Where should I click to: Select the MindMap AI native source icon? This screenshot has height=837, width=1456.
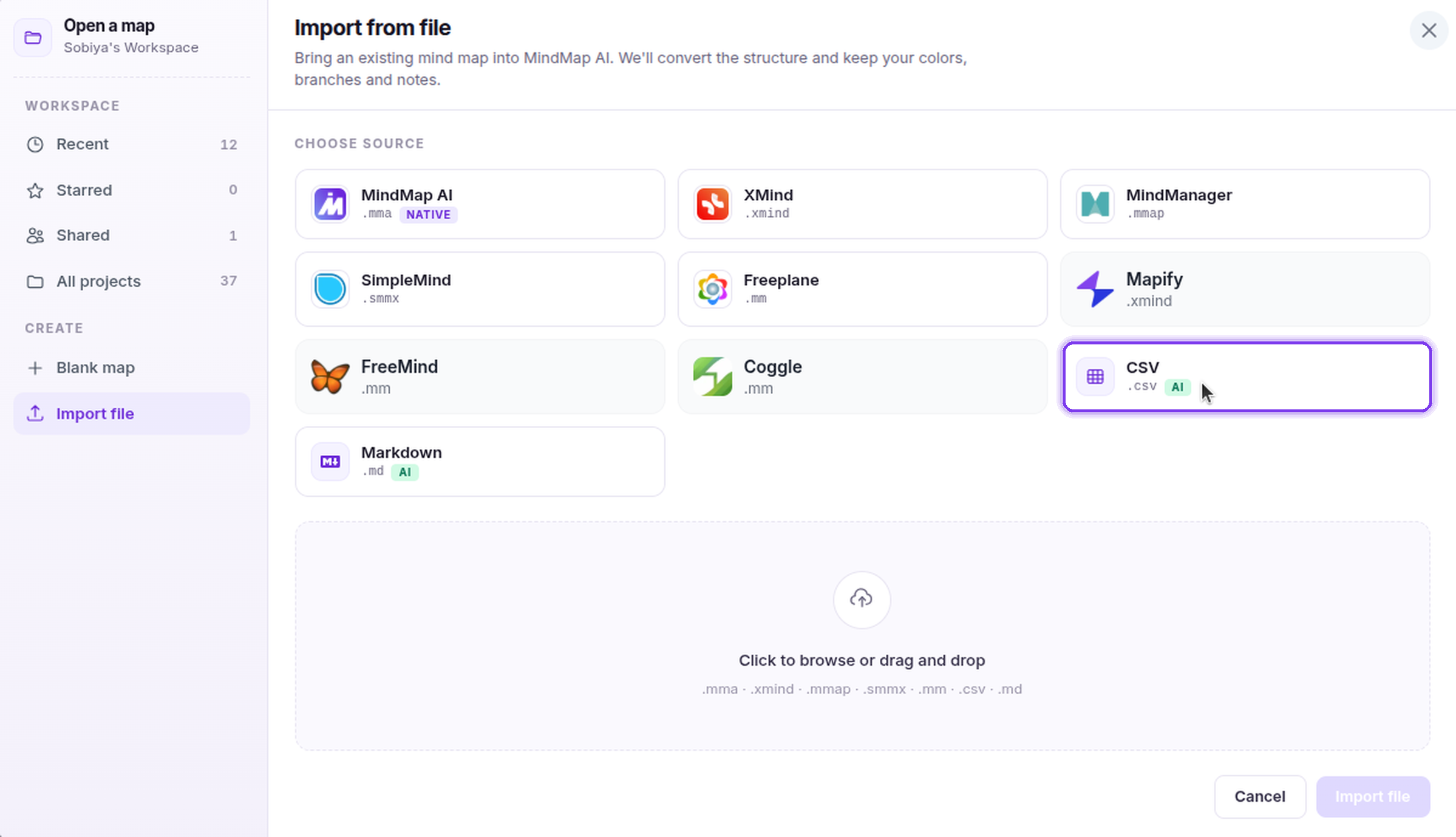coord(330,203)
